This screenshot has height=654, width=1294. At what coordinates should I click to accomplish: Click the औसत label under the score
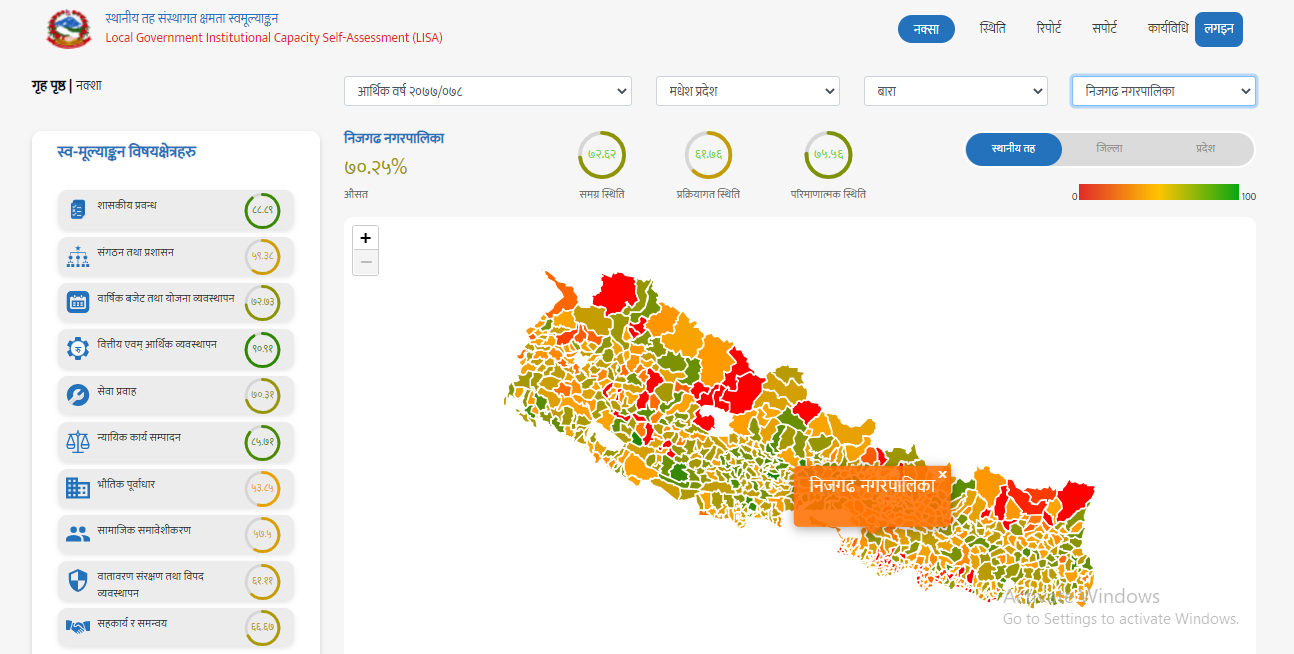coord(355,194)
